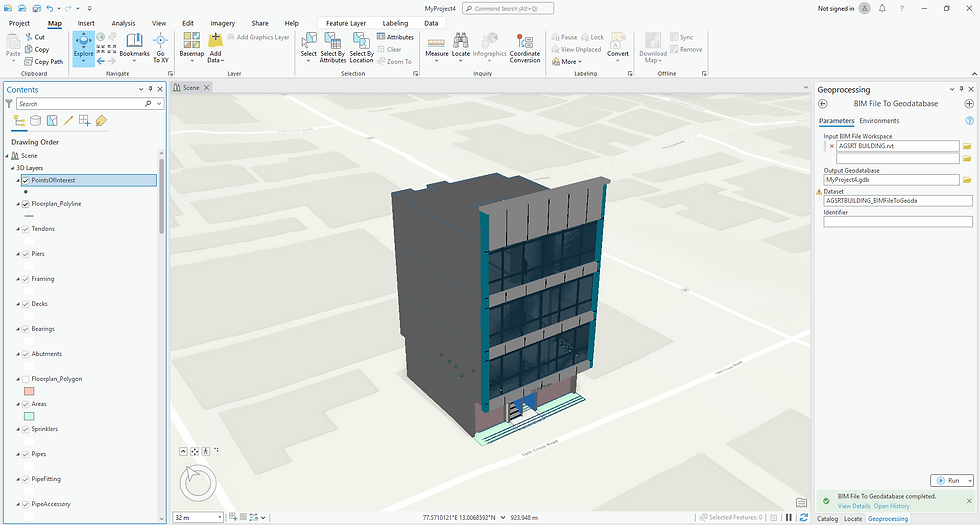
Task: Switch to List By Drawing Order
Action: click(19, 121)
